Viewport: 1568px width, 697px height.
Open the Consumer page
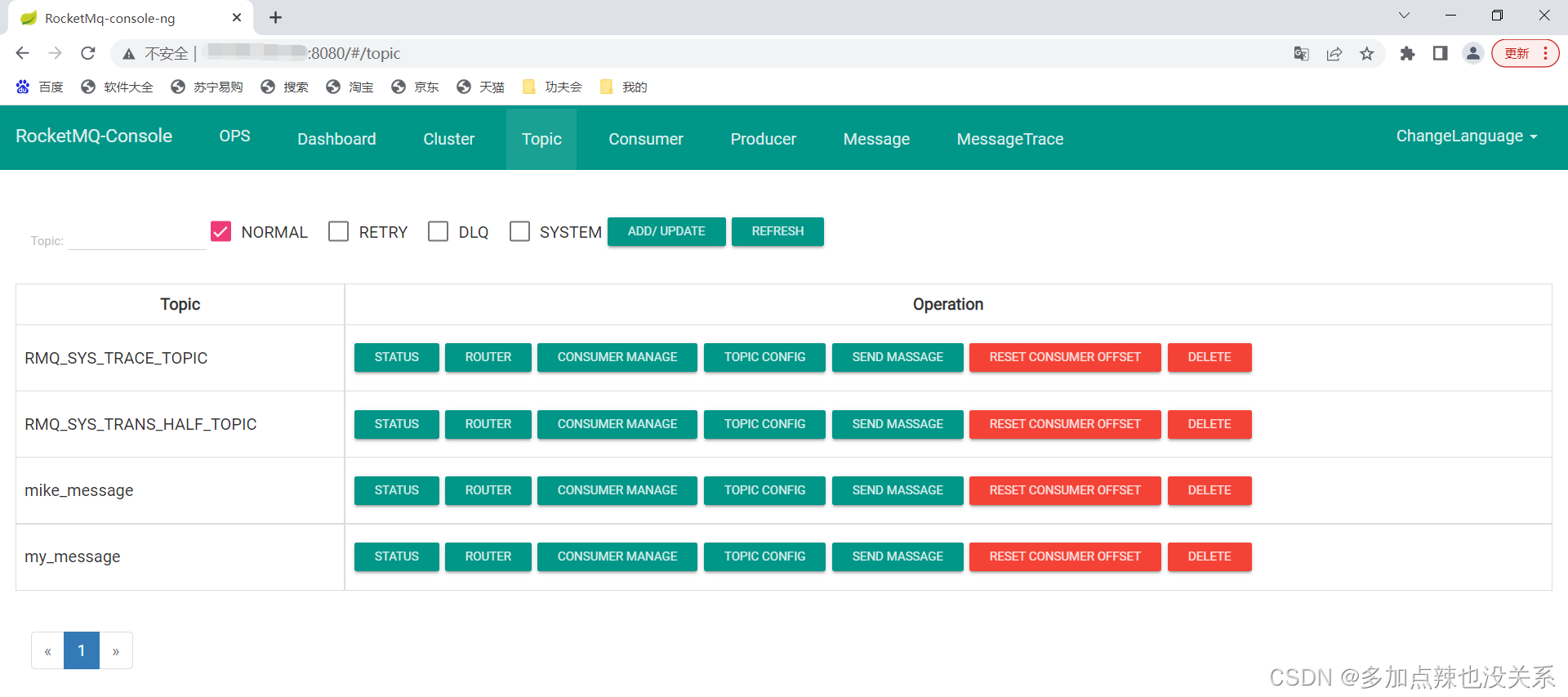coord(645,139)
